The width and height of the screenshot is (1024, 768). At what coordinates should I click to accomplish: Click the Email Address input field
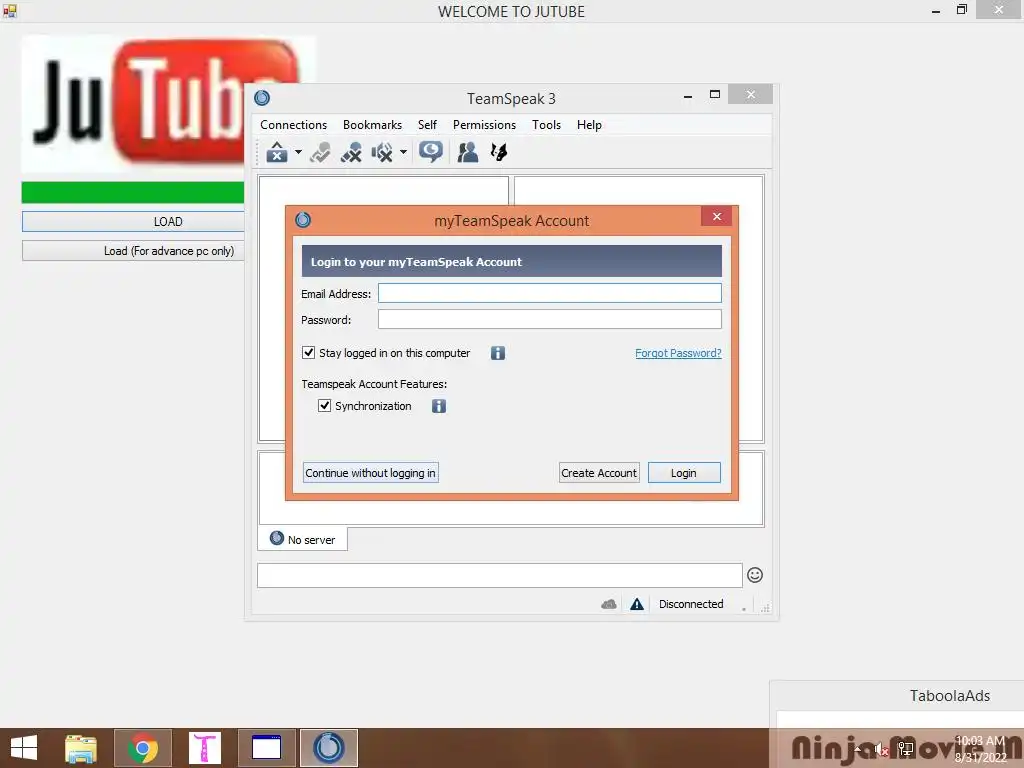tap(550, 293)
